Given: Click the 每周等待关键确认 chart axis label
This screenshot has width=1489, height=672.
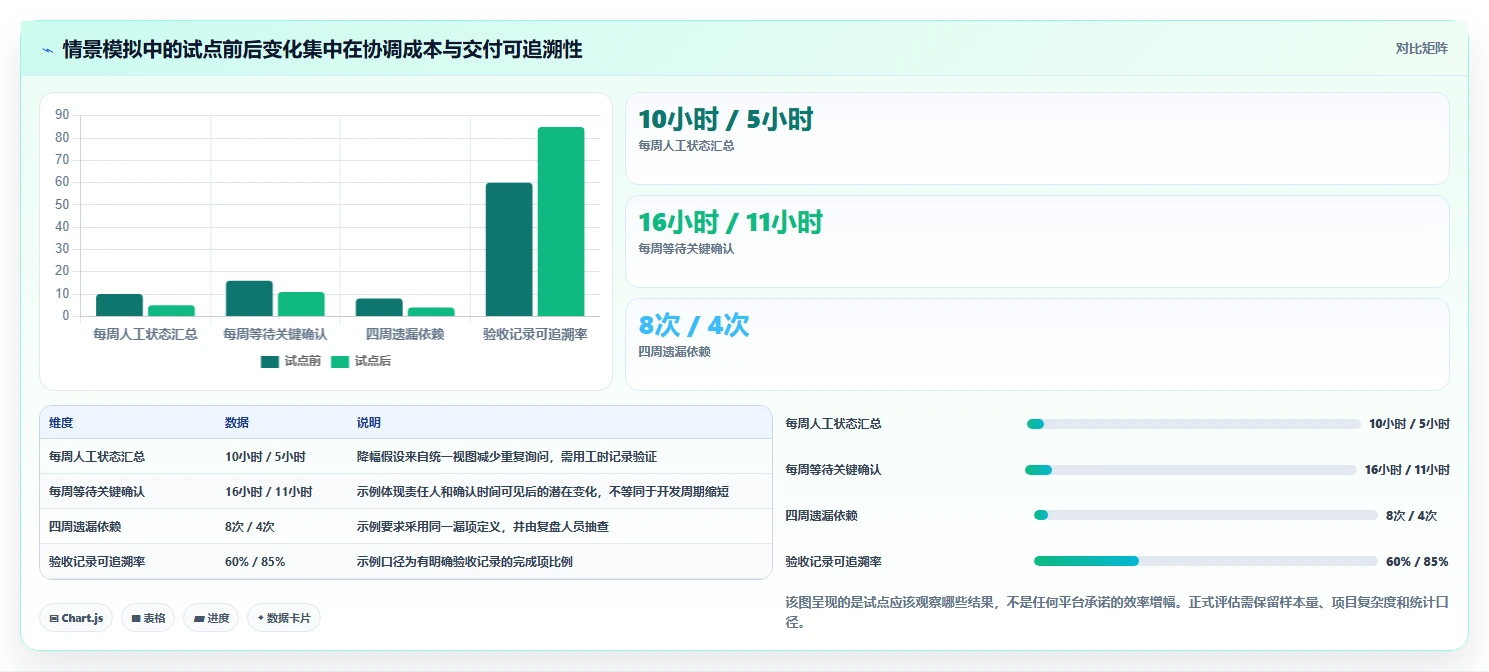Looking at the screenshot, I should point(275,334).
